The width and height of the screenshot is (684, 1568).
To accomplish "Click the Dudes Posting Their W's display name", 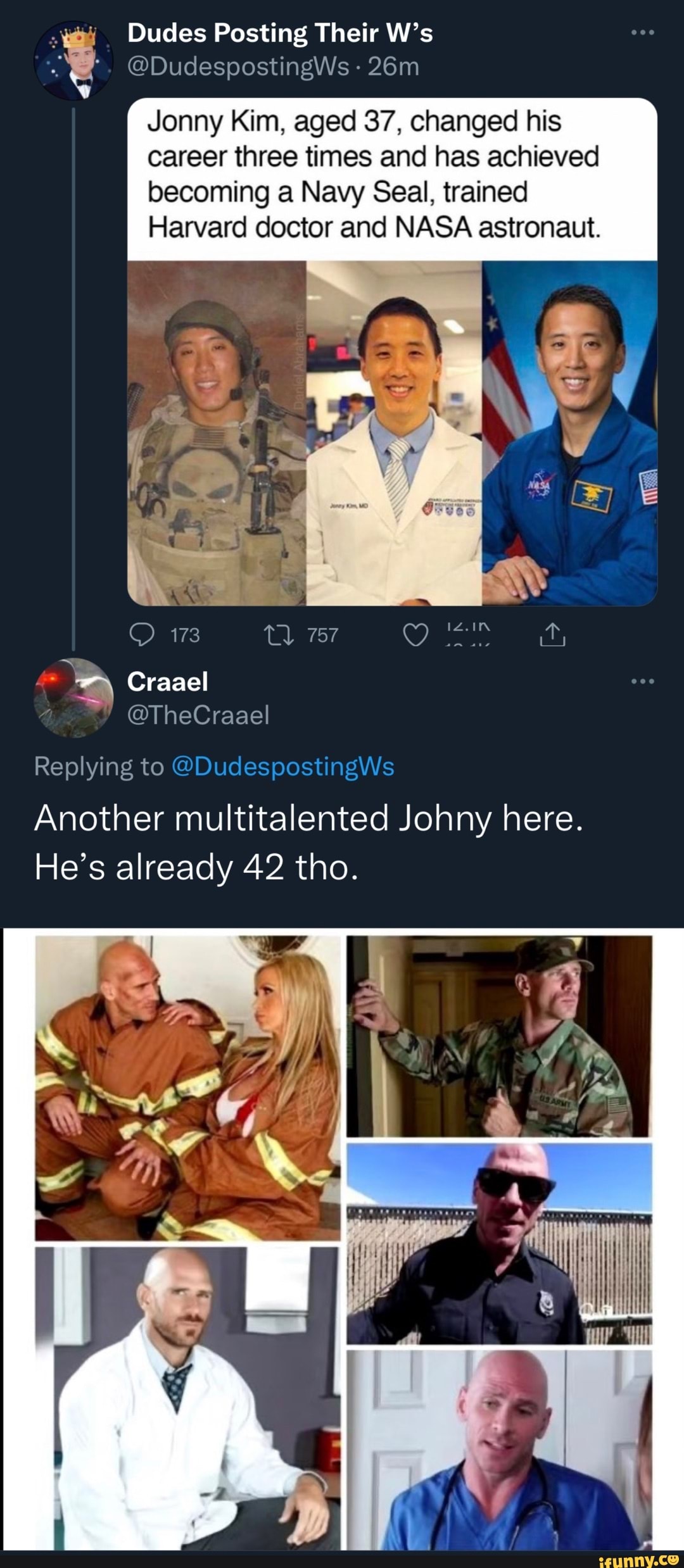I will 280,33.
